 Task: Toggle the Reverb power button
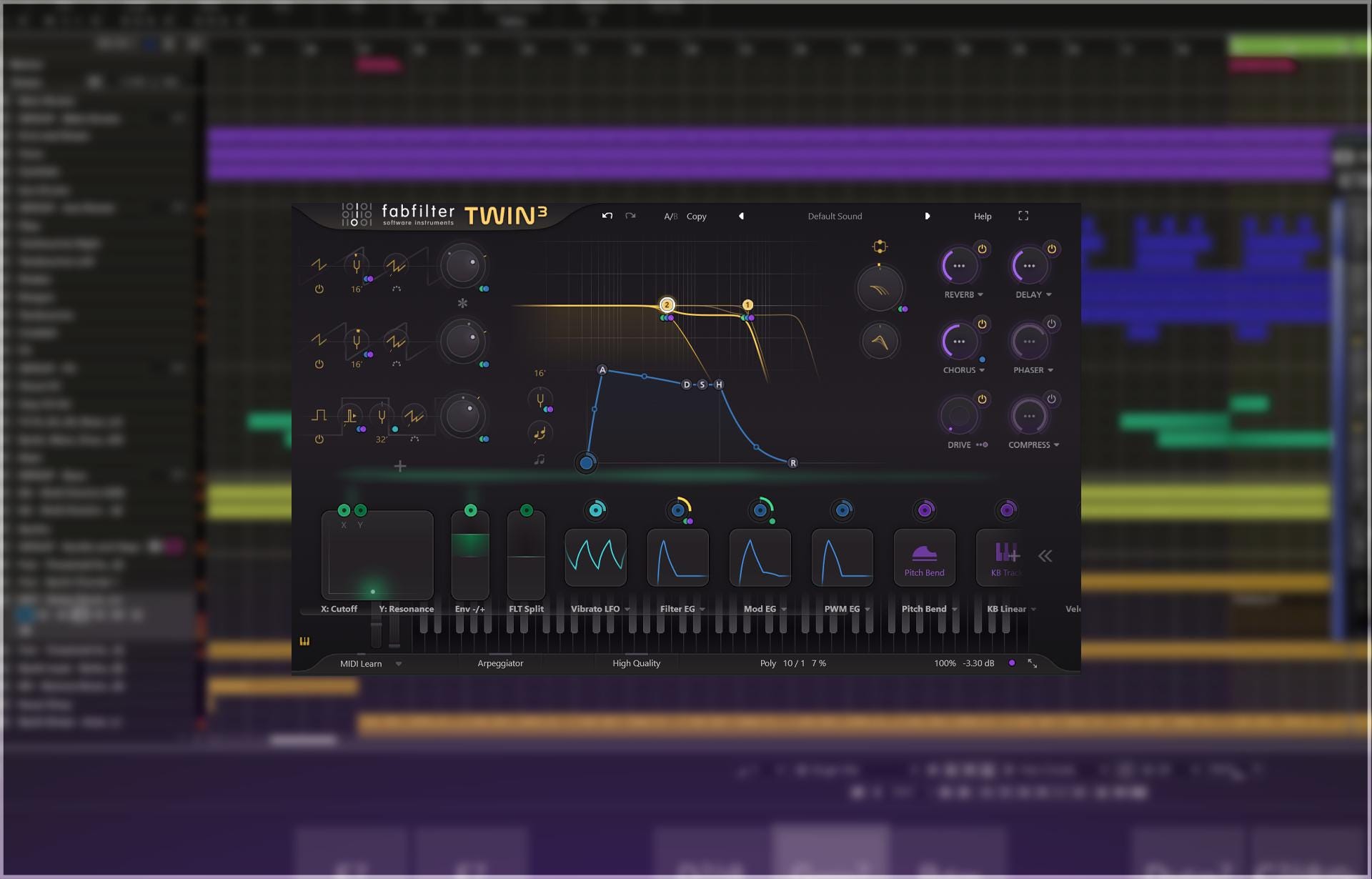pos(982,249)
